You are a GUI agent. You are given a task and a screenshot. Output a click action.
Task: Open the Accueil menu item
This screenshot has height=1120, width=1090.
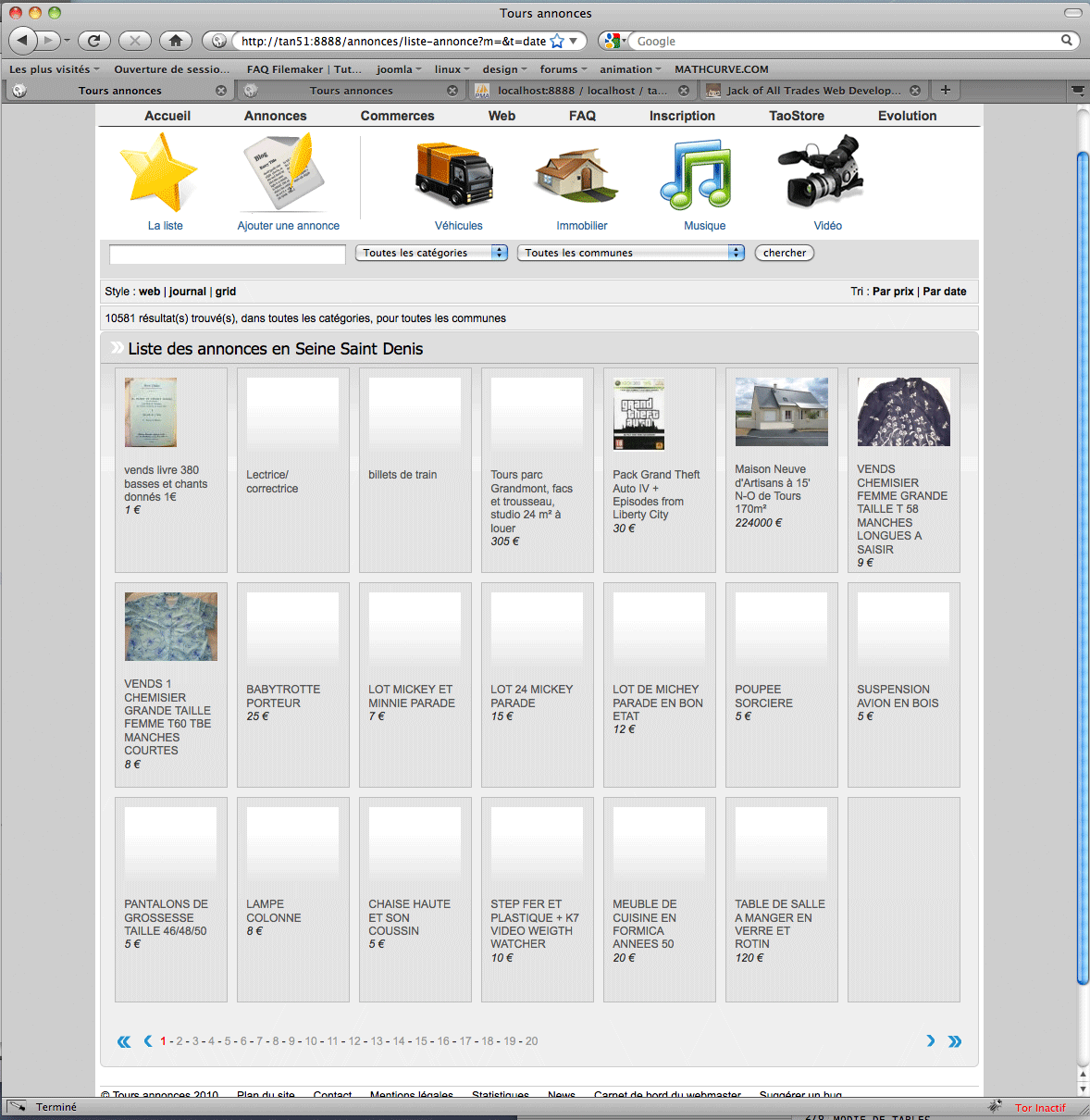point(167,116)
